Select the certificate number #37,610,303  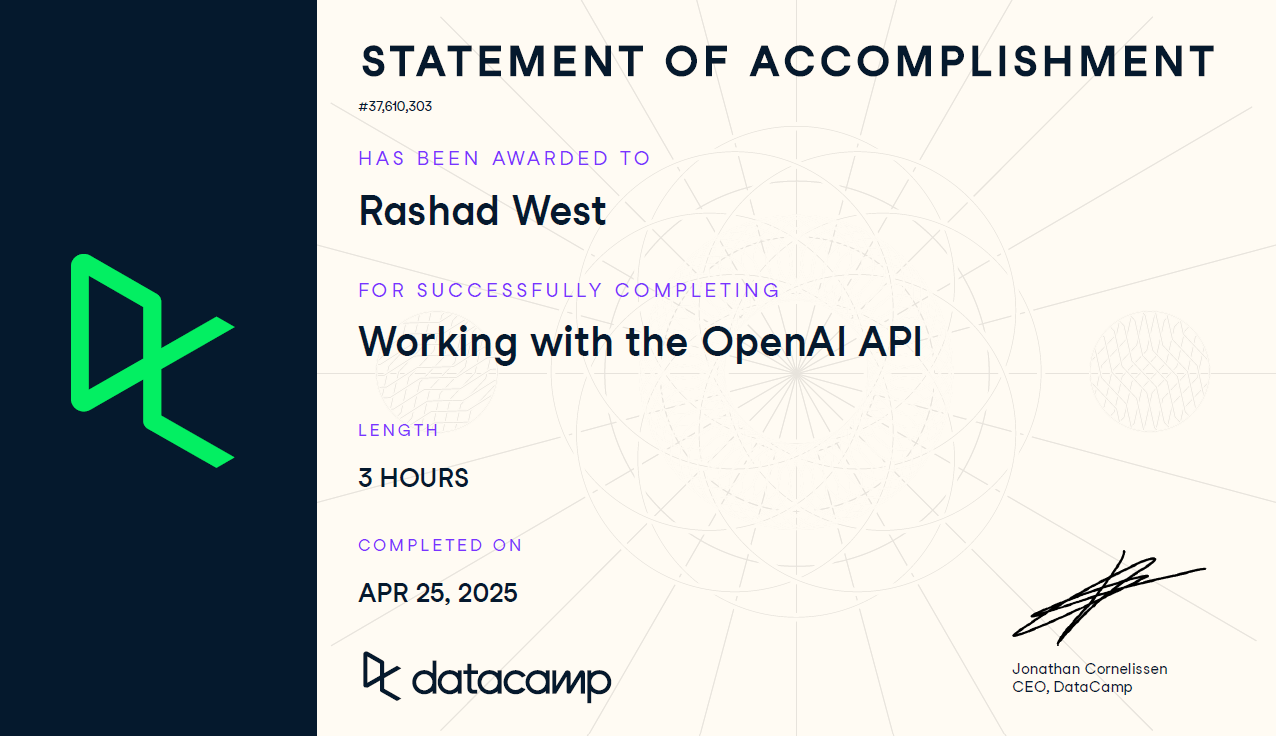point(395,106)
